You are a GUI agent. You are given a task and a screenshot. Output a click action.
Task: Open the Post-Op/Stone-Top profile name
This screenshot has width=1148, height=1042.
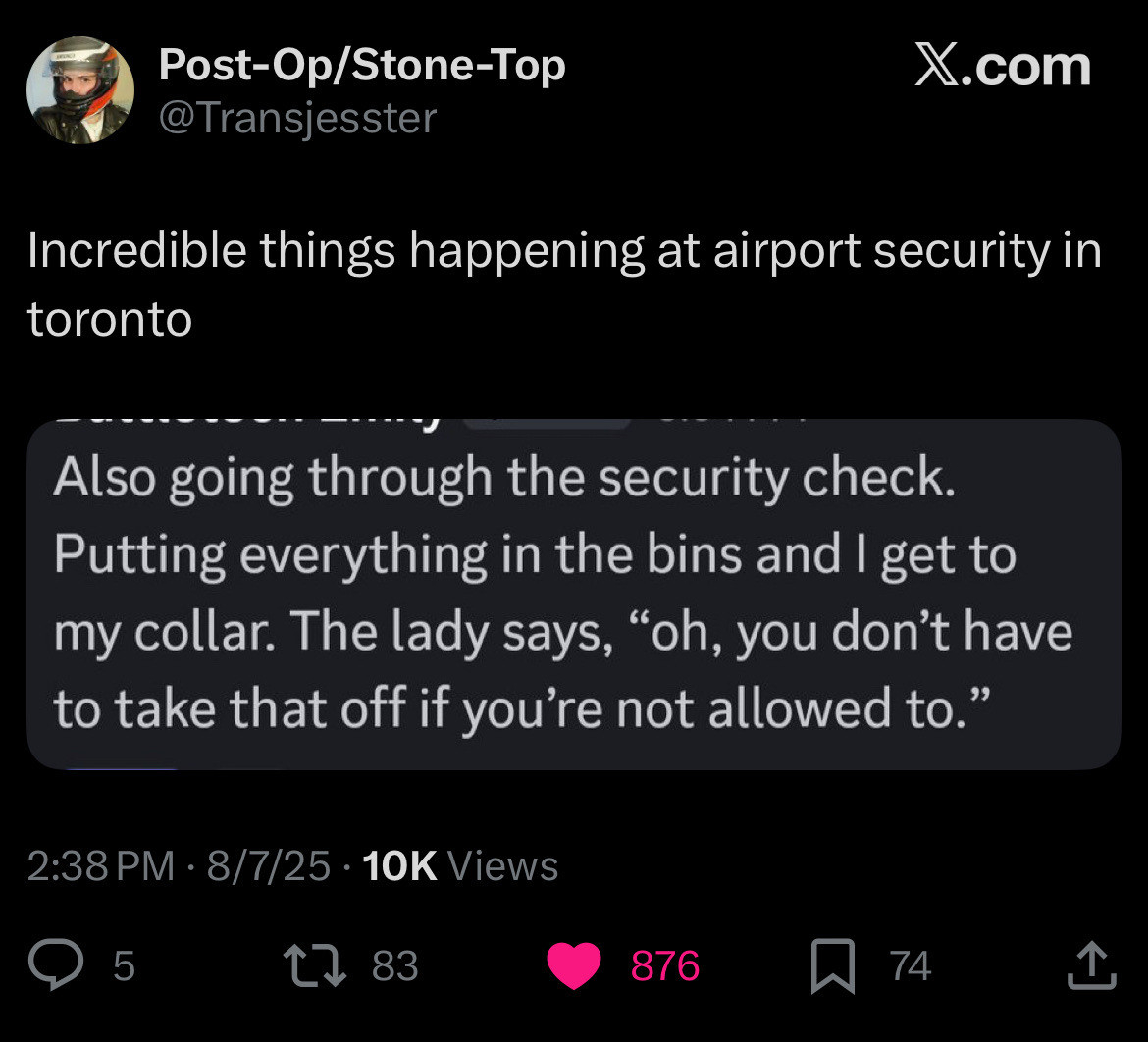(x=361, y=66)
